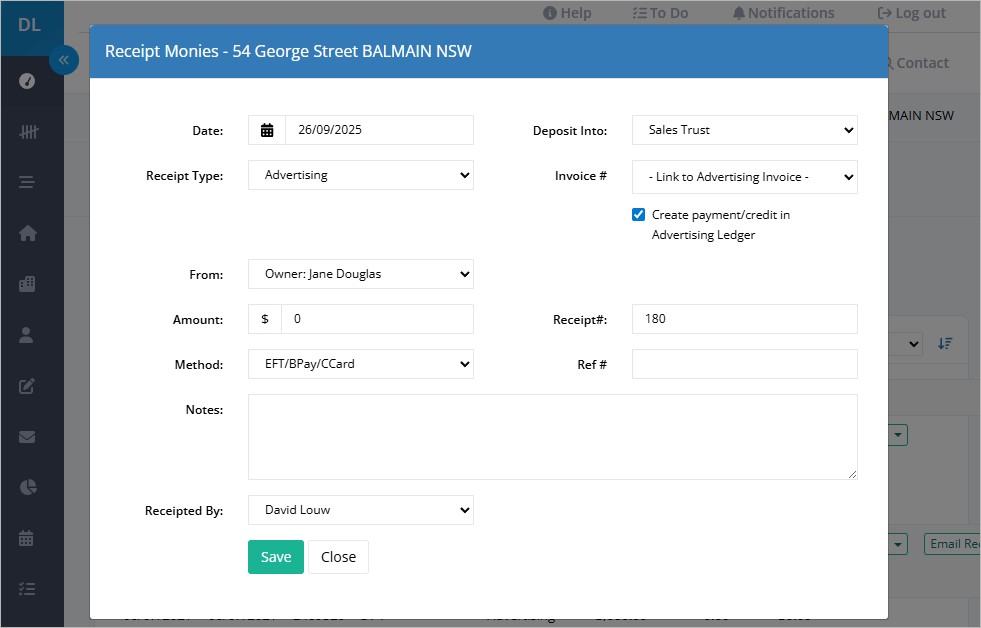Screen dimensions: 981x628
Task: Open the Notifications menu item
Action: [x=783, y=13]
